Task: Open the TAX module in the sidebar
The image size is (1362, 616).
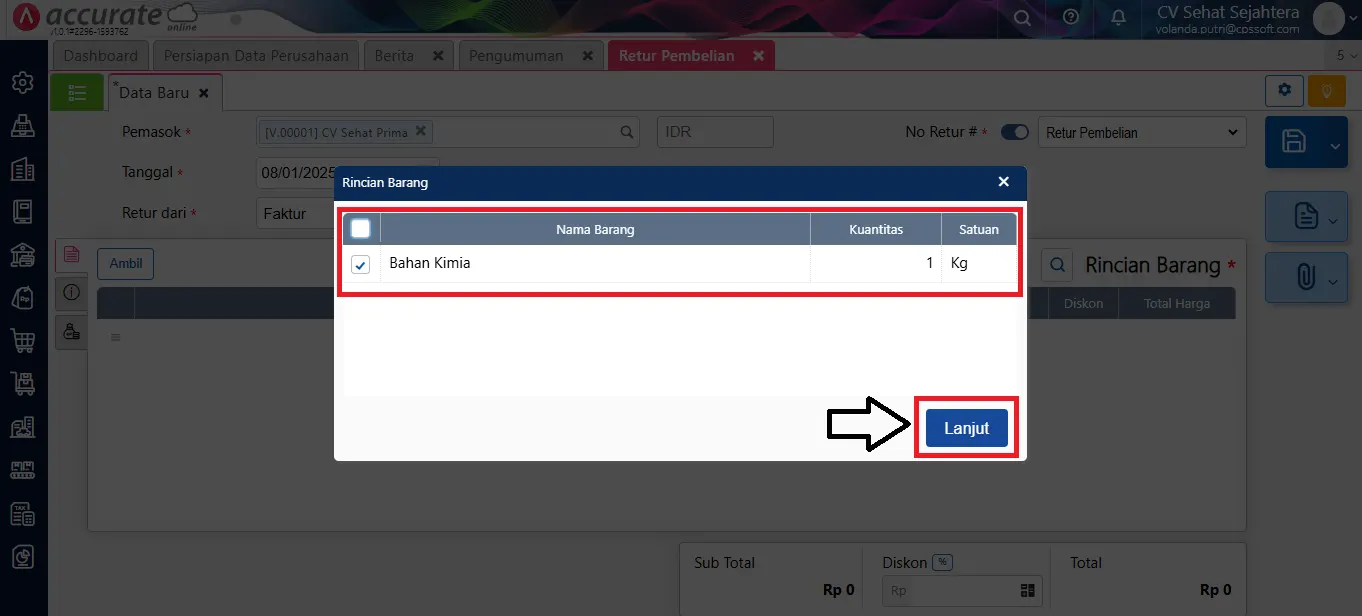Action: point(23,514)
